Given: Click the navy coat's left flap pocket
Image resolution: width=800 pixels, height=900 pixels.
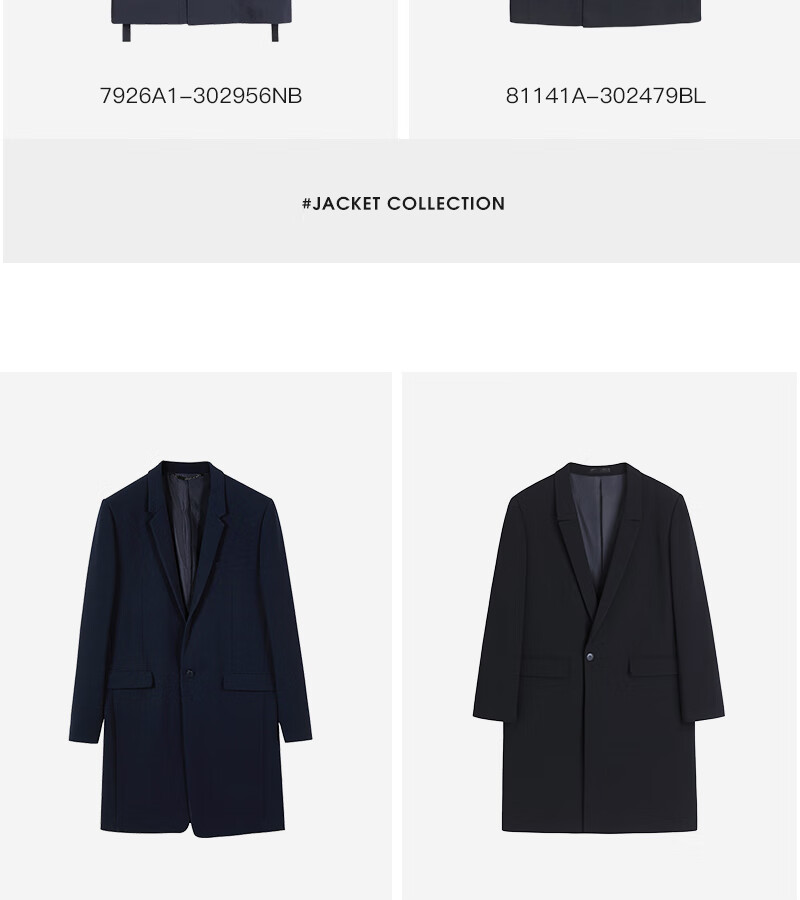Looking at the screenshot, I should pos(131,680).
